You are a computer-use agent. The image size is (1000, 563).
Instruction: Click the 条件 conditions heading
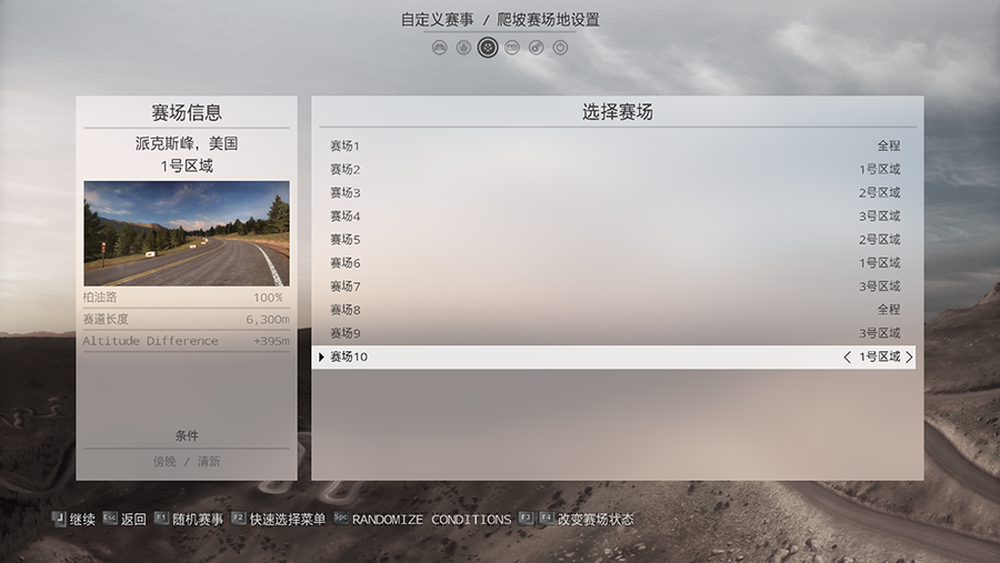(186, 436)
